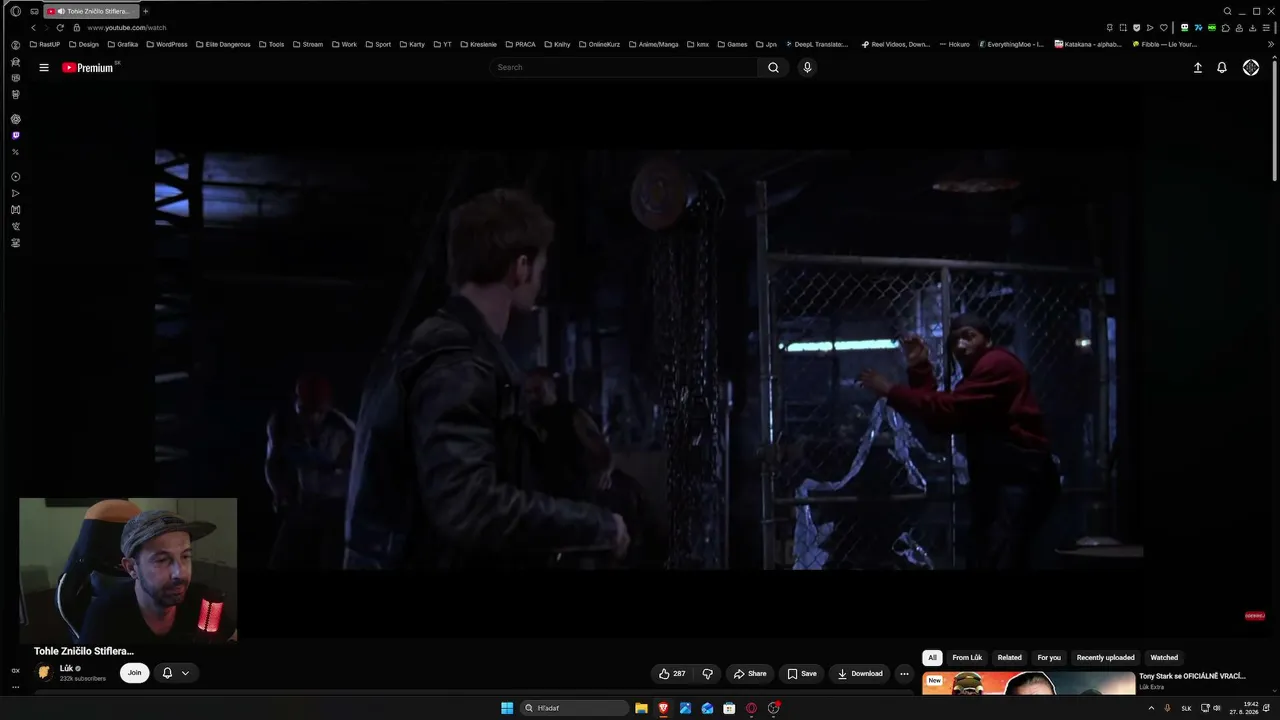Viewport: 1280px width, 720px height.
Task: Reload the current page
Action: click(60, 28)
